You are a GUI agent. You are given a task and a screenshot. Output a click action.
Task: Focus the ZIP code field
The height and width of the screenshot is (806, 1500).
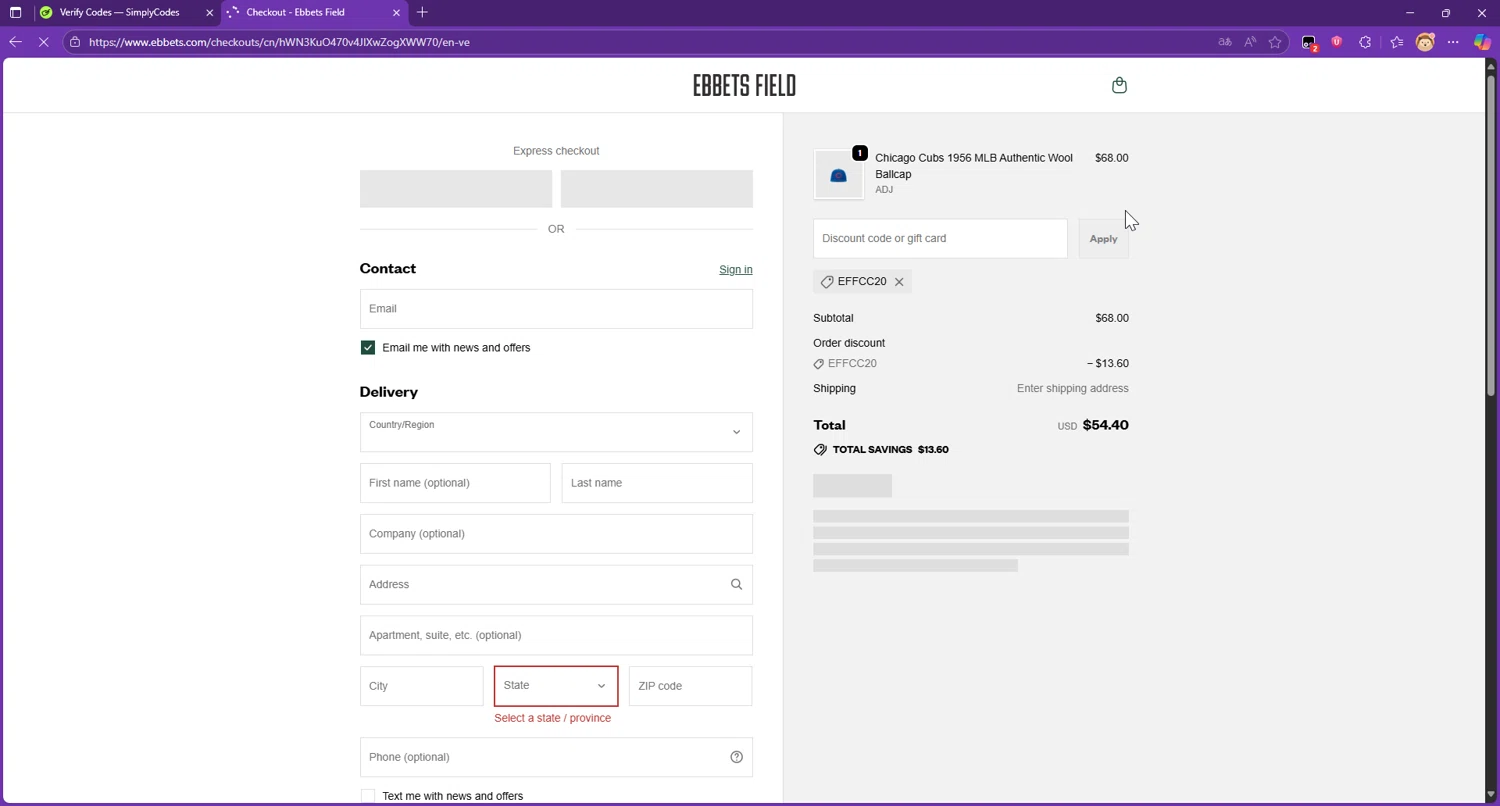(690, 686)
